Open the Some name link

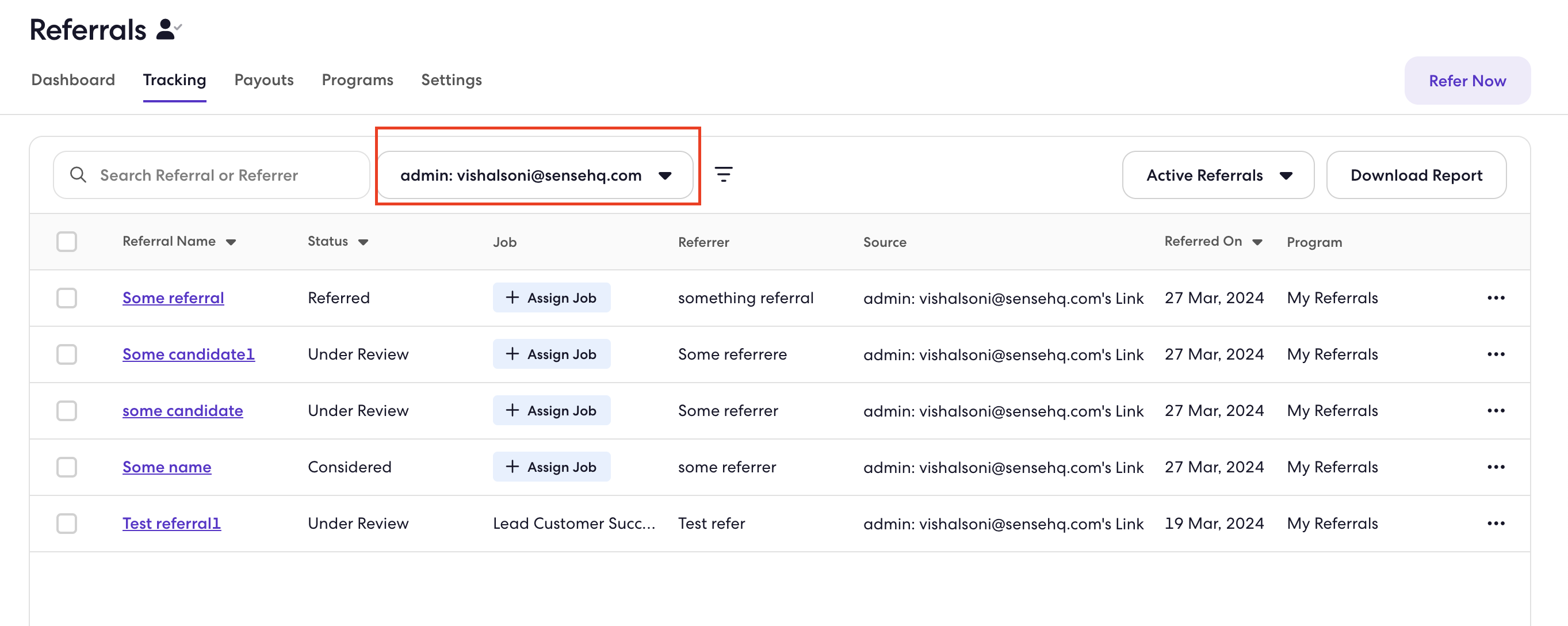[x=167, y=467]
